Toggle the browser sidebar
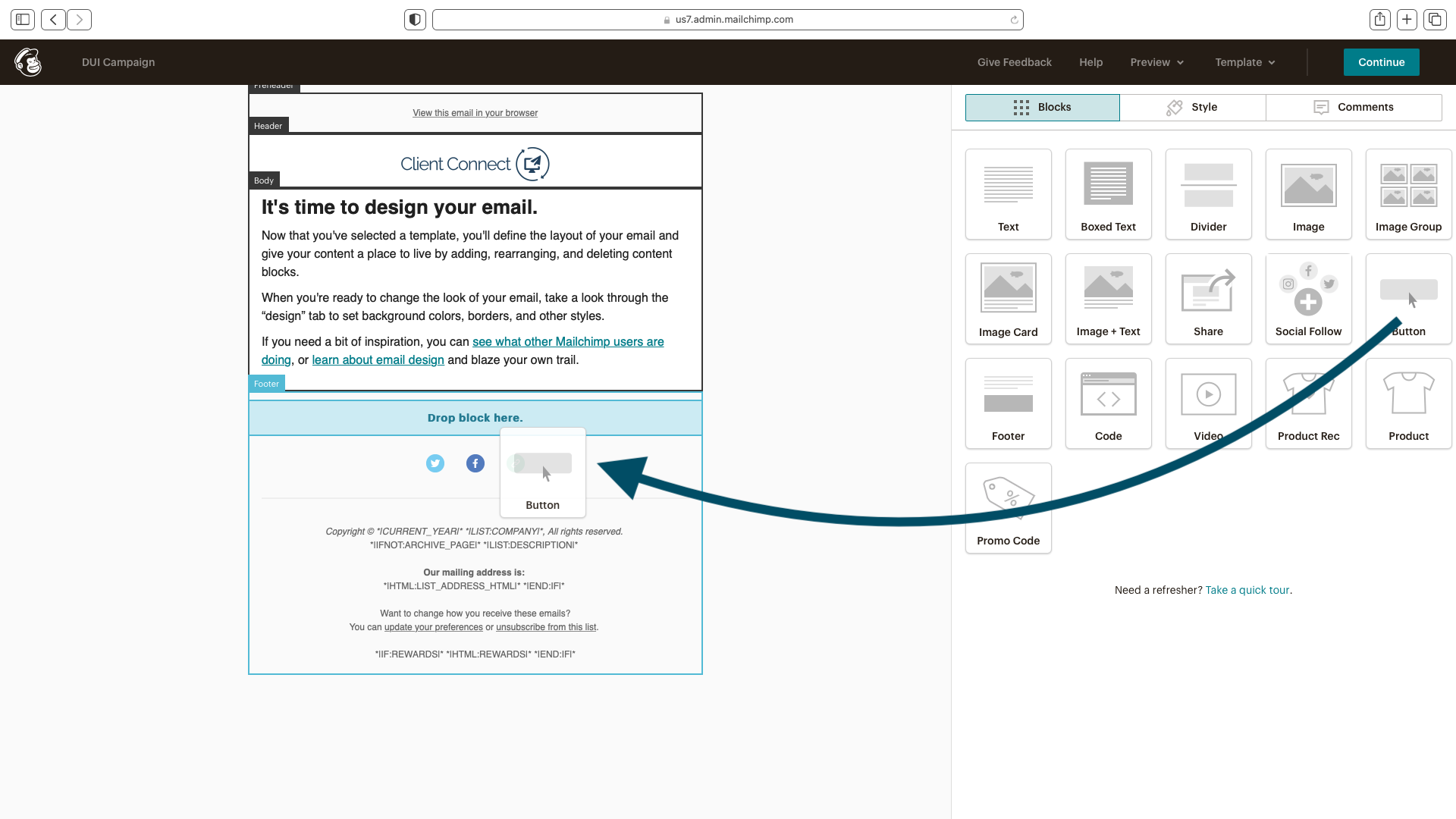The image size is (1456, 819). click(23, 20)
